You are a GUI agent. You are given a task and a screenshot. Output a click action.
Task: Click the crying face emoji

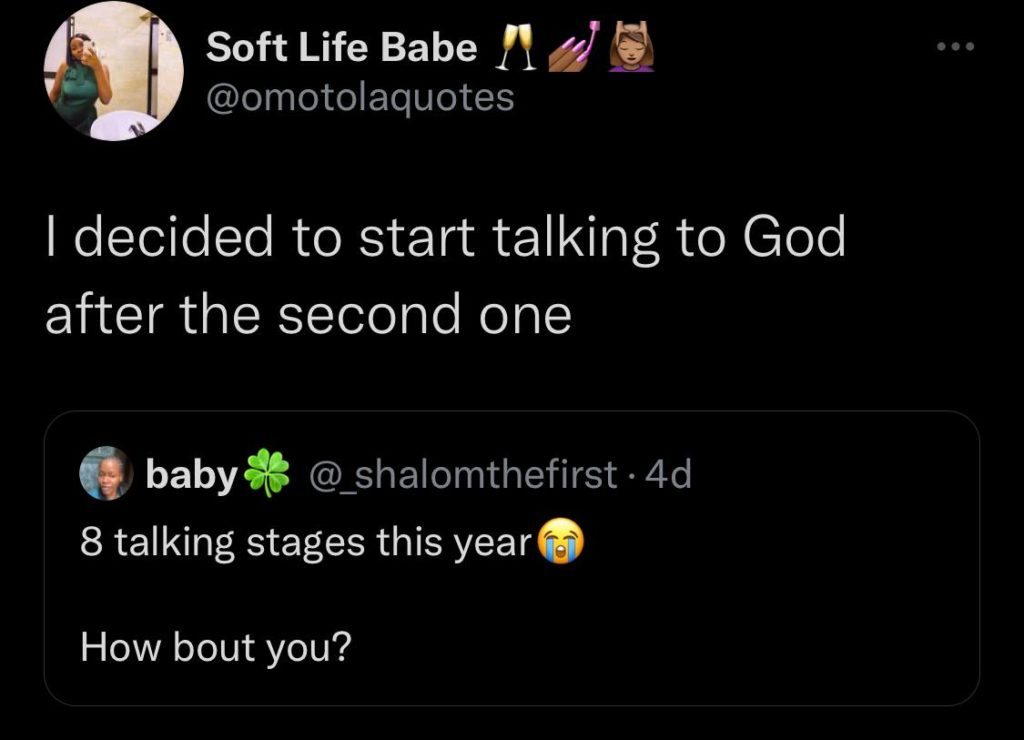[x=561, y=542]
